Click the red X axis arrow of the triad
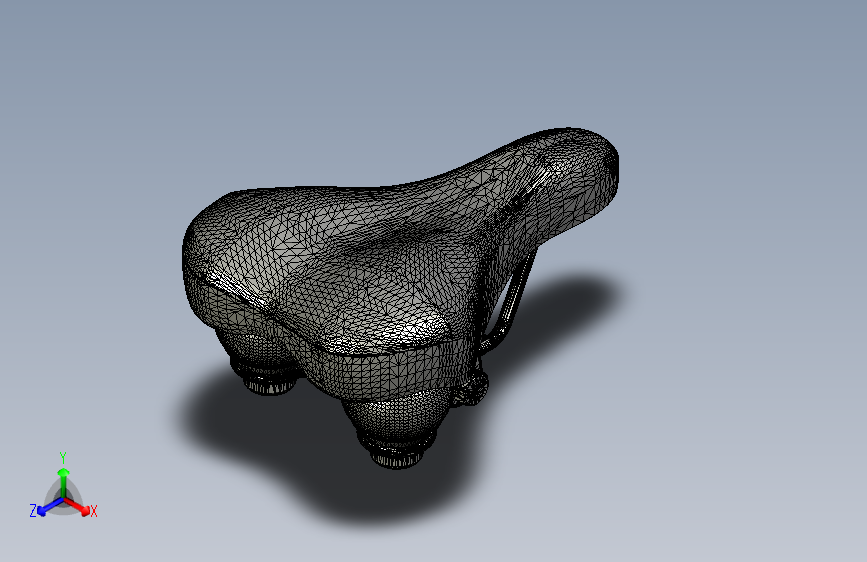 click(77, 506)
